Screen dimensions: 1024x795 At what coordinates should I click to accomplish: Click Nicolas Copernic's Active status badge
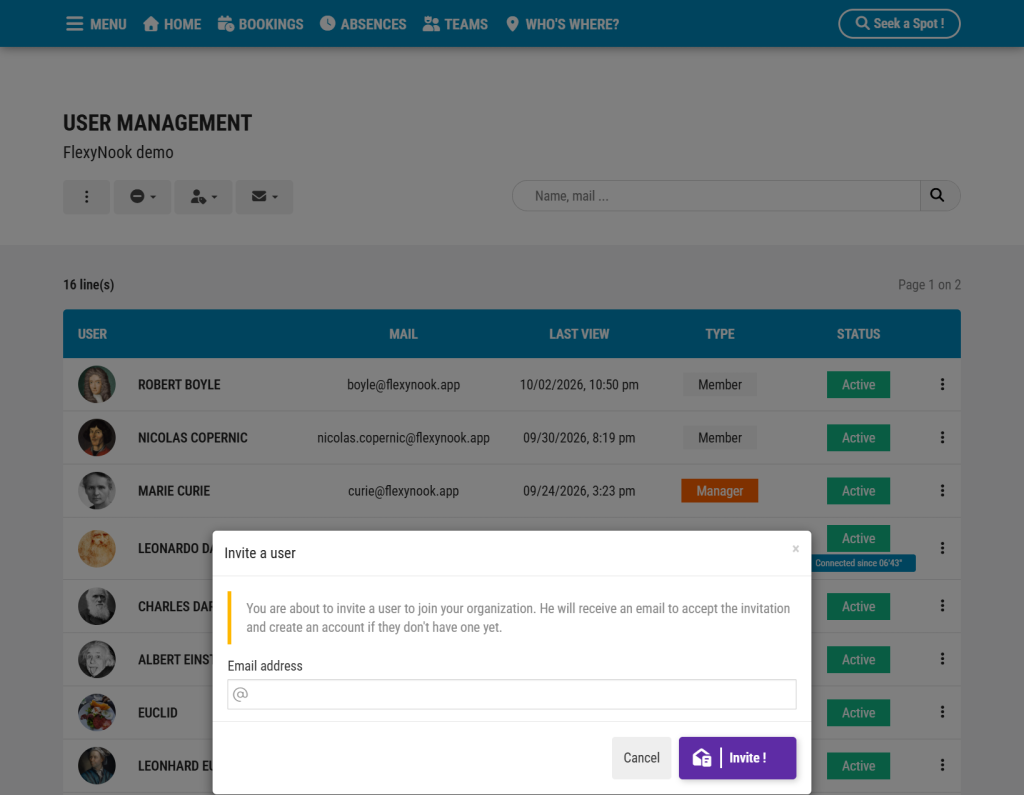click(858, 438)
